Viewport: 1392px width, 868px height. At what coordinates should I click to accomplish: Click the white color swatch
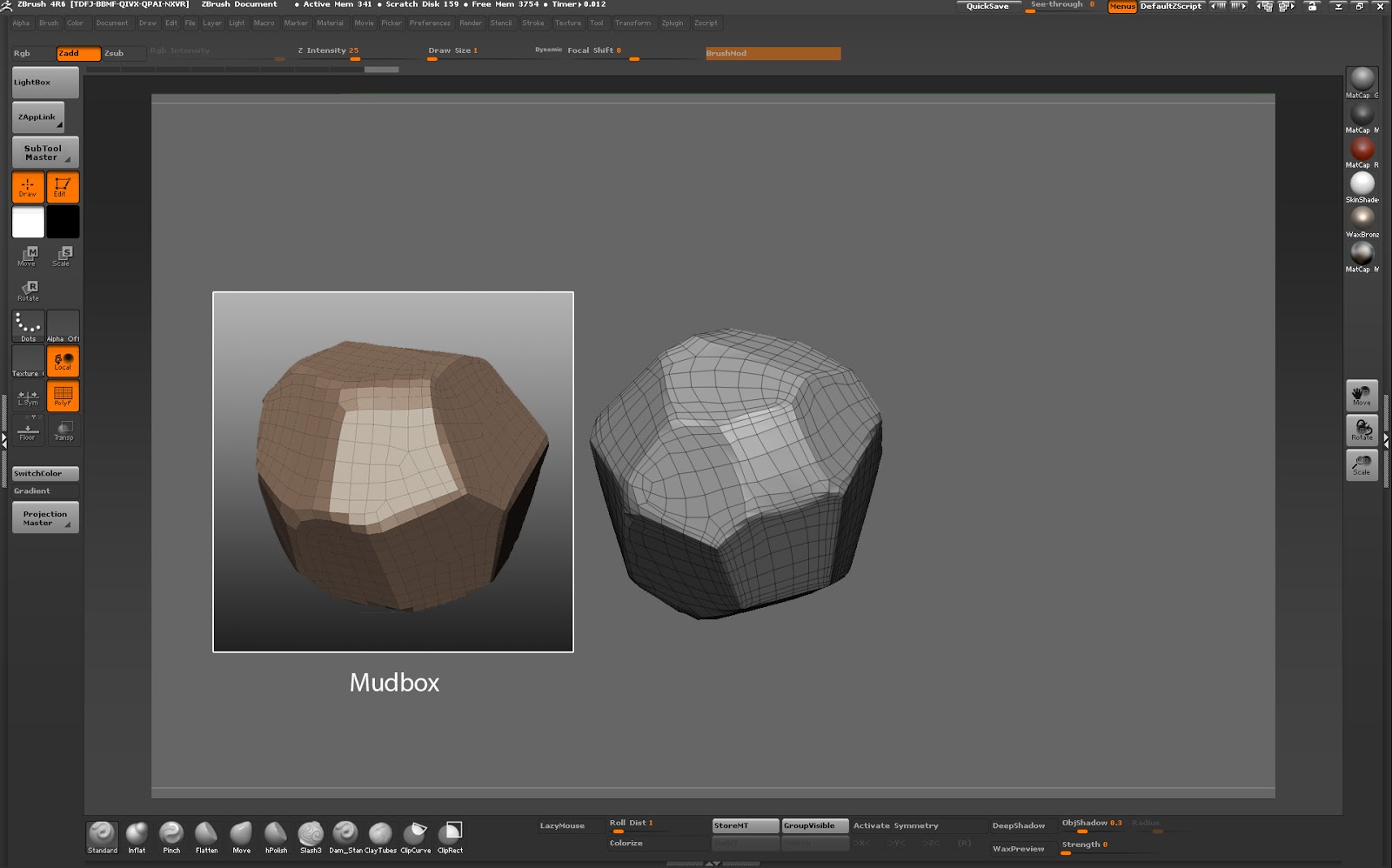tap(27, 222)
